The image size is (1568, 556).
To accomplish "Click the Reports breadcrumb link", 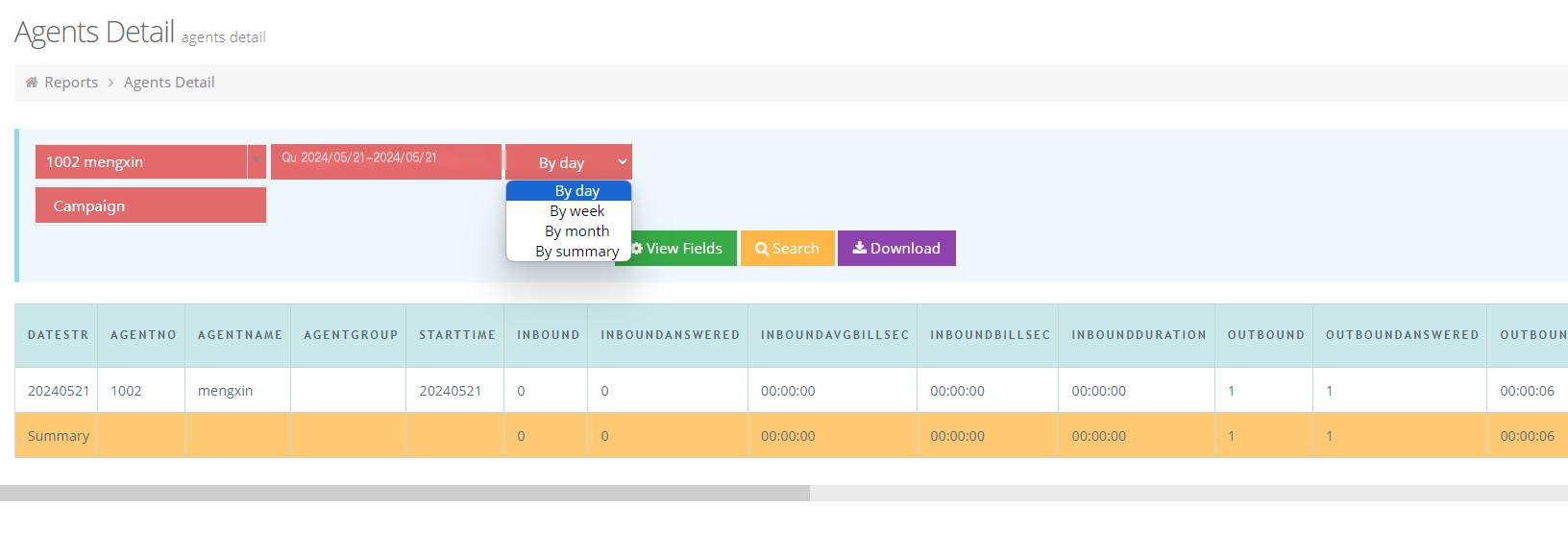I will (x=71, y=83).
